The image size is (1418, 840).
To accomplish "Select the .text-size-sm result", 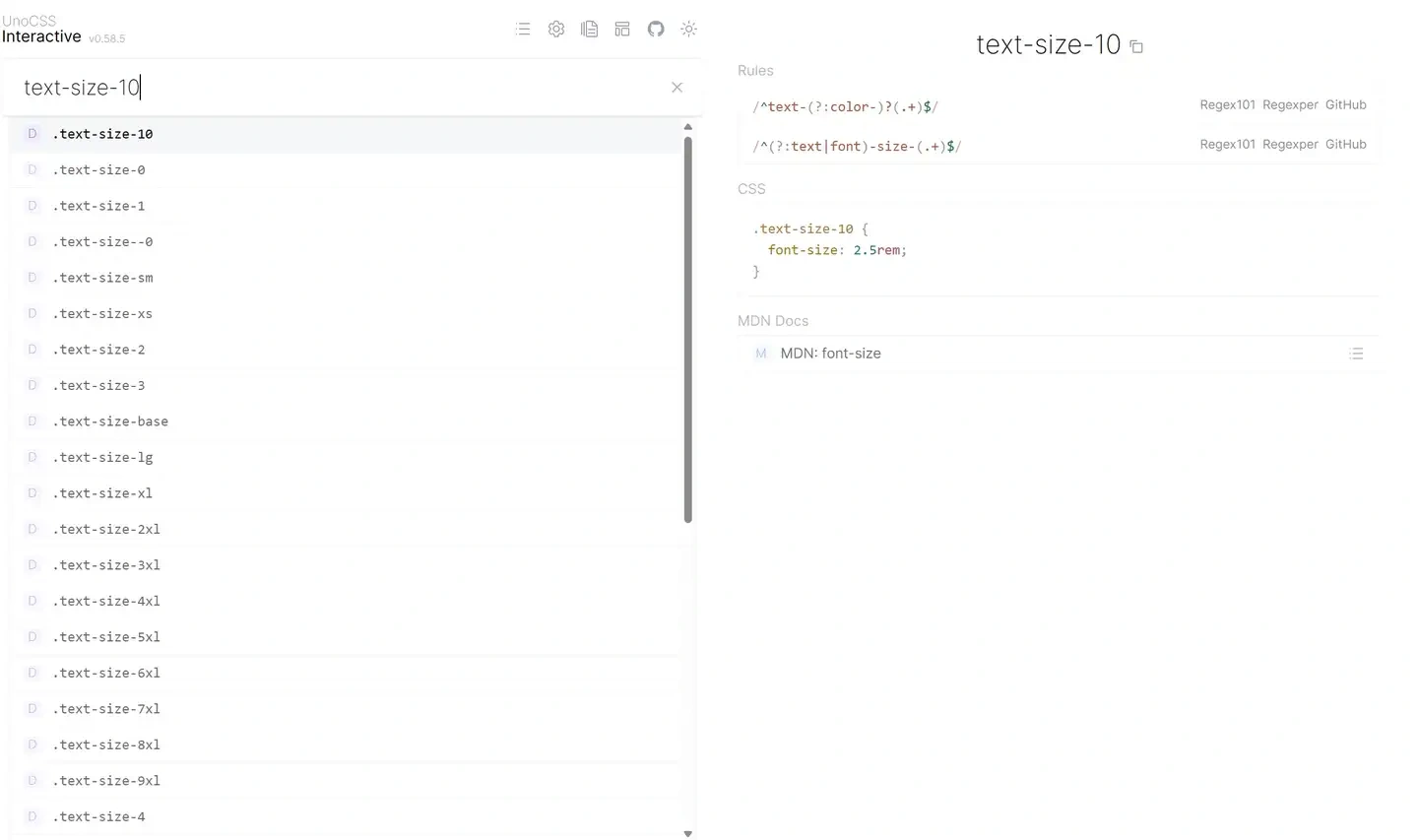I will coord(102,278).
